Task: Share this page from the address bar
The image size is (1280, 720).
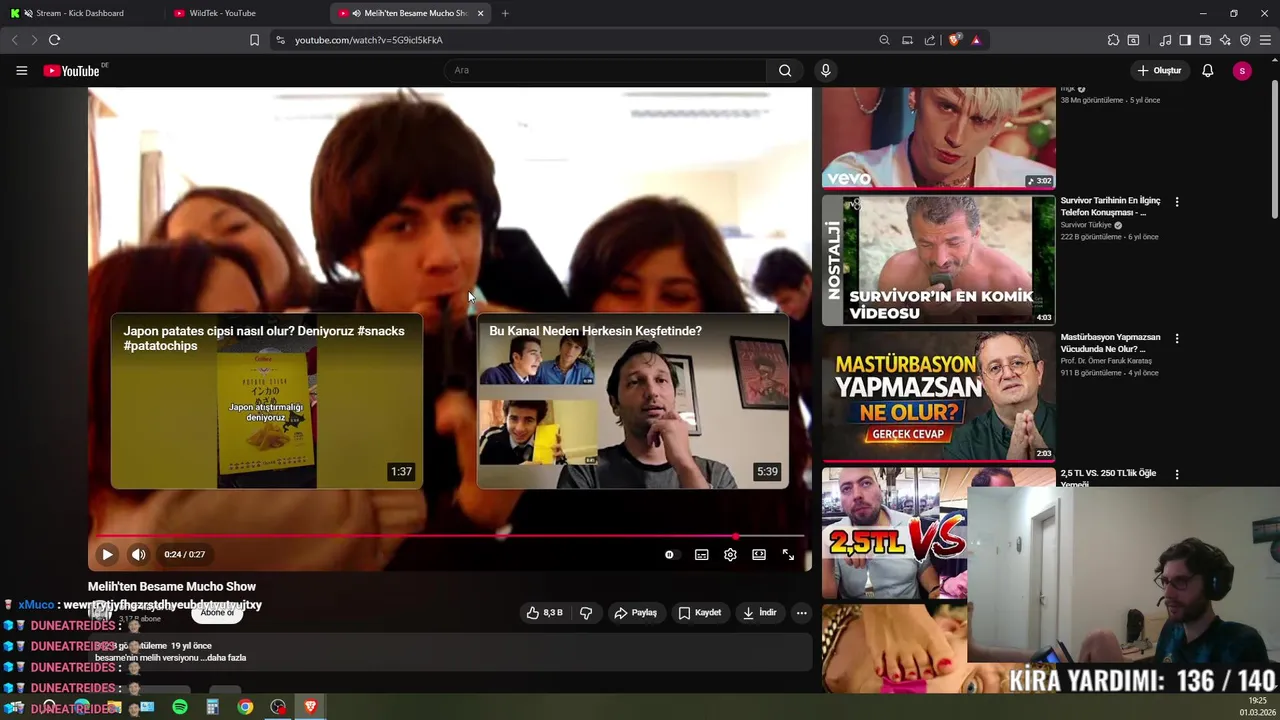Action: click(930, 40)
